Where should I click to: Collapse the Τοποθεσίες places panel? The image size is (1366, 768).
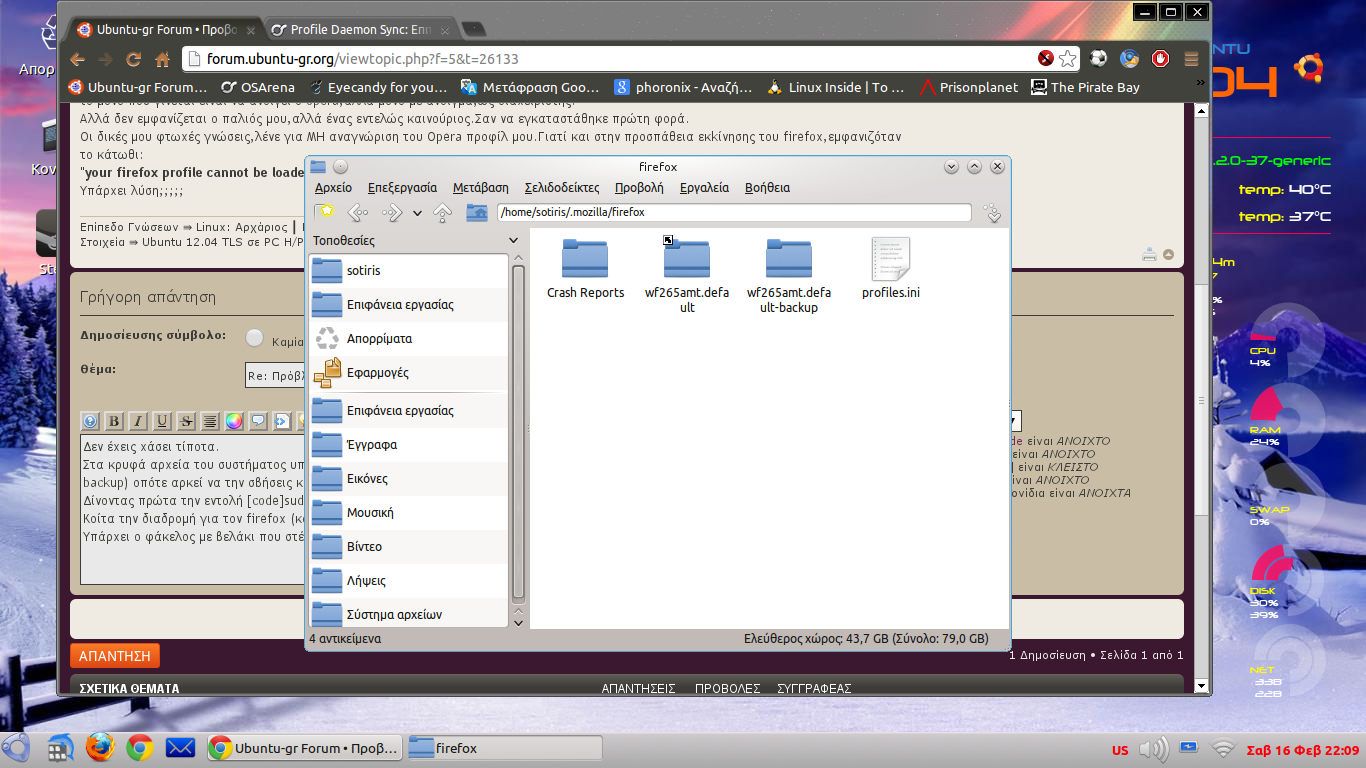(x=514, y=241)
